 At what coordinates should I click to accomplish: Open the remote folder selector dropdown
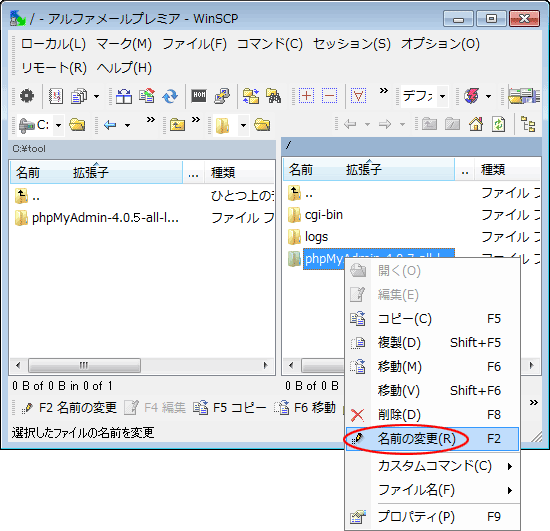click(x=243, y=125)
